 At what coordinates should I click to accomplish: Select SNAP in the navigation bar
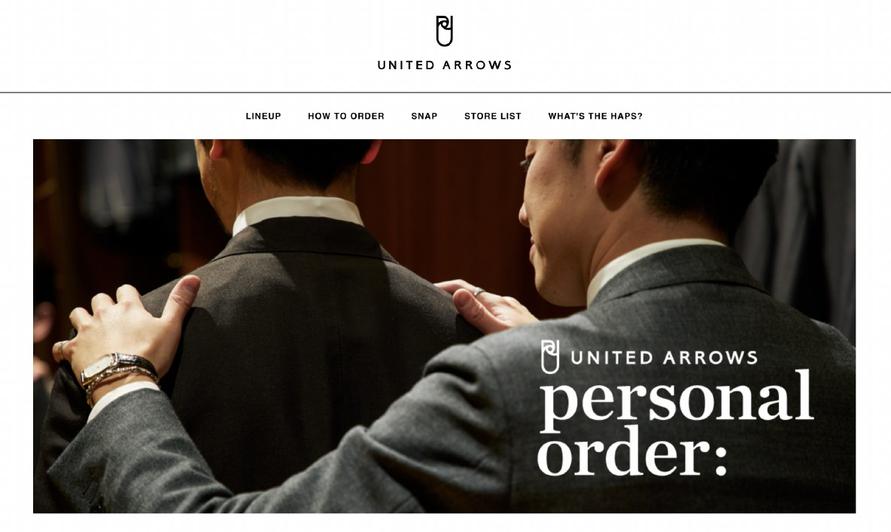point(424,116)
